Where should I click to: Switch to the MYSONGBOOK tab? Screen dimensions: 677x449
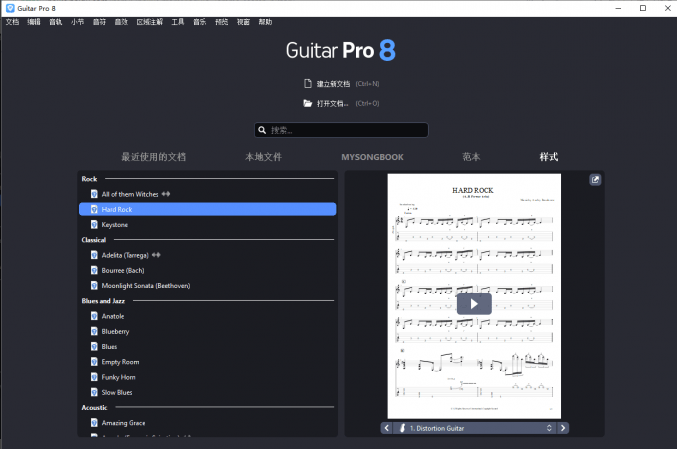click(x=372, y=157)
